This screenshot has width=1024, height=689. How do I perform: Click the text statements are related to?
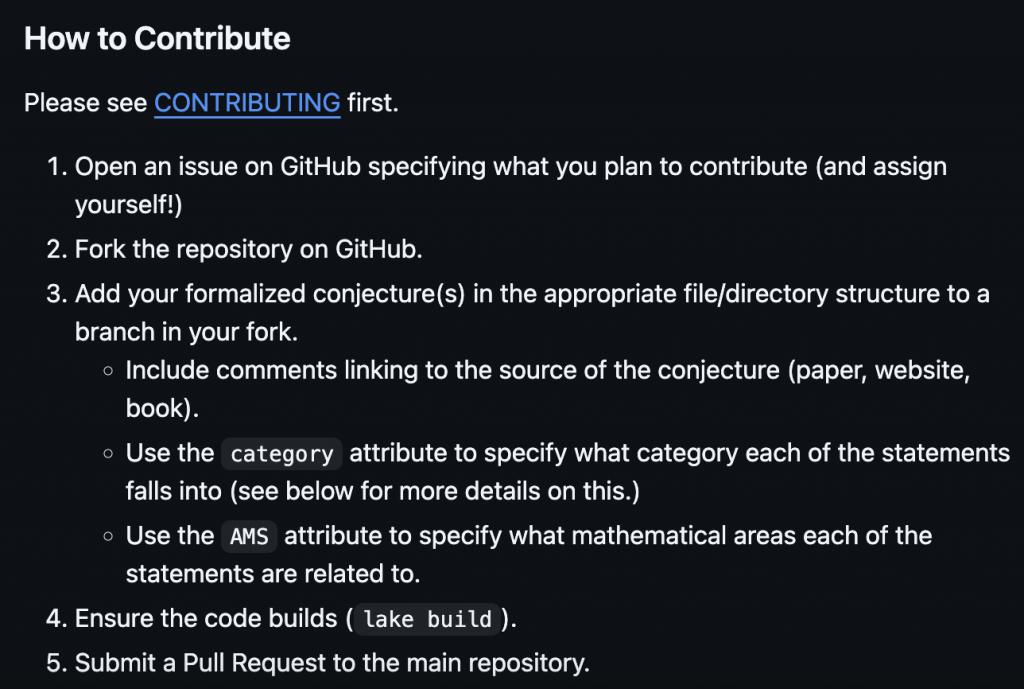(x=272, y=574)
